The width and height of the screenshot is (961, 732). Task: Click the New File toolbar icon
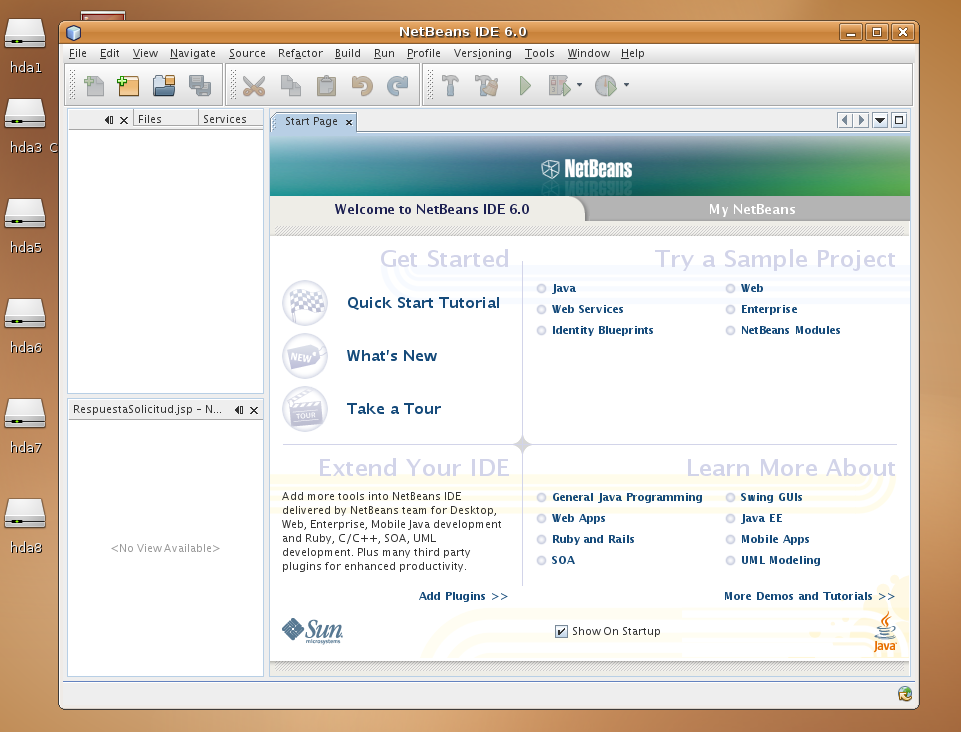tap(94, 85)
